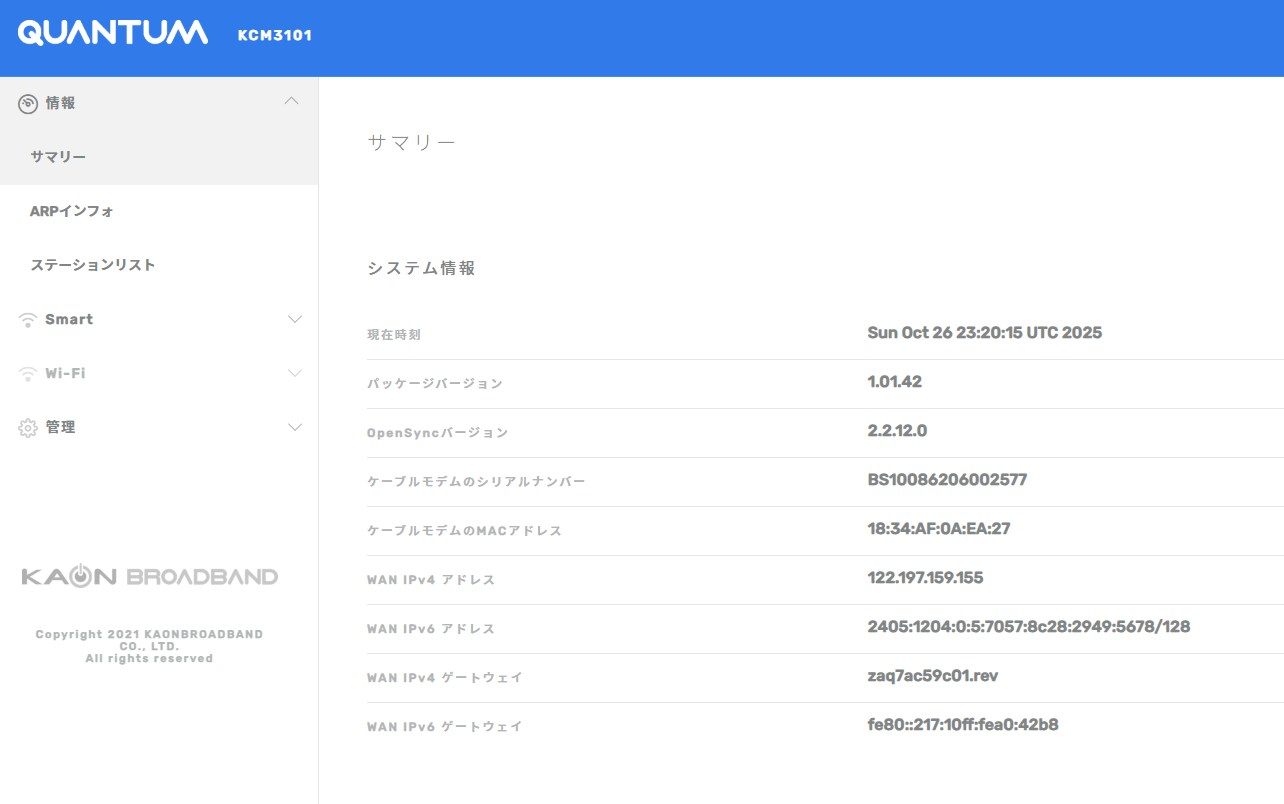Expand the Wi-Fi section
The image size is (1284, 804).
coord(294,372)
